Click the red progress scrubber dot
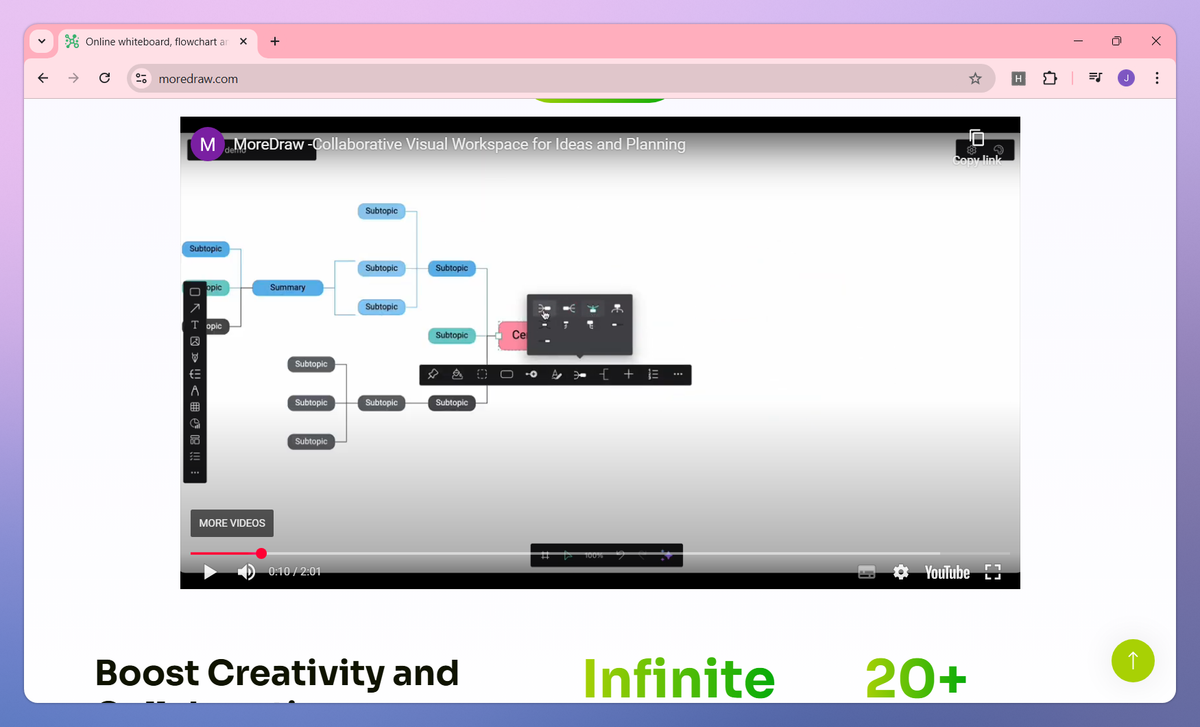Viewport: 1200px width, 727px height. [x=261, y=553]
